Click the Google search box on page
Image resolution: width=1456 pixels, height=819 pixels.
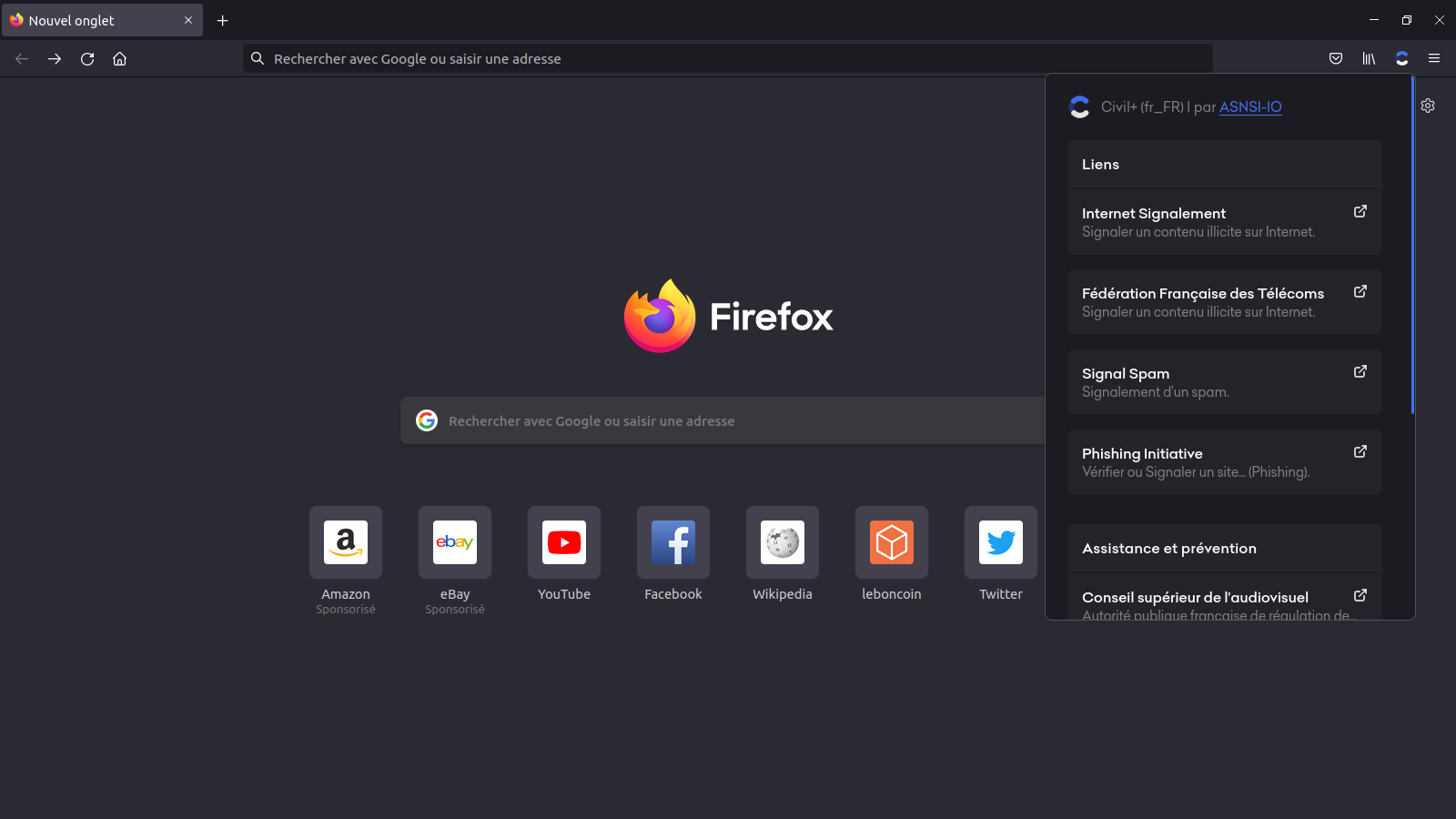click(x=723, y=420)
